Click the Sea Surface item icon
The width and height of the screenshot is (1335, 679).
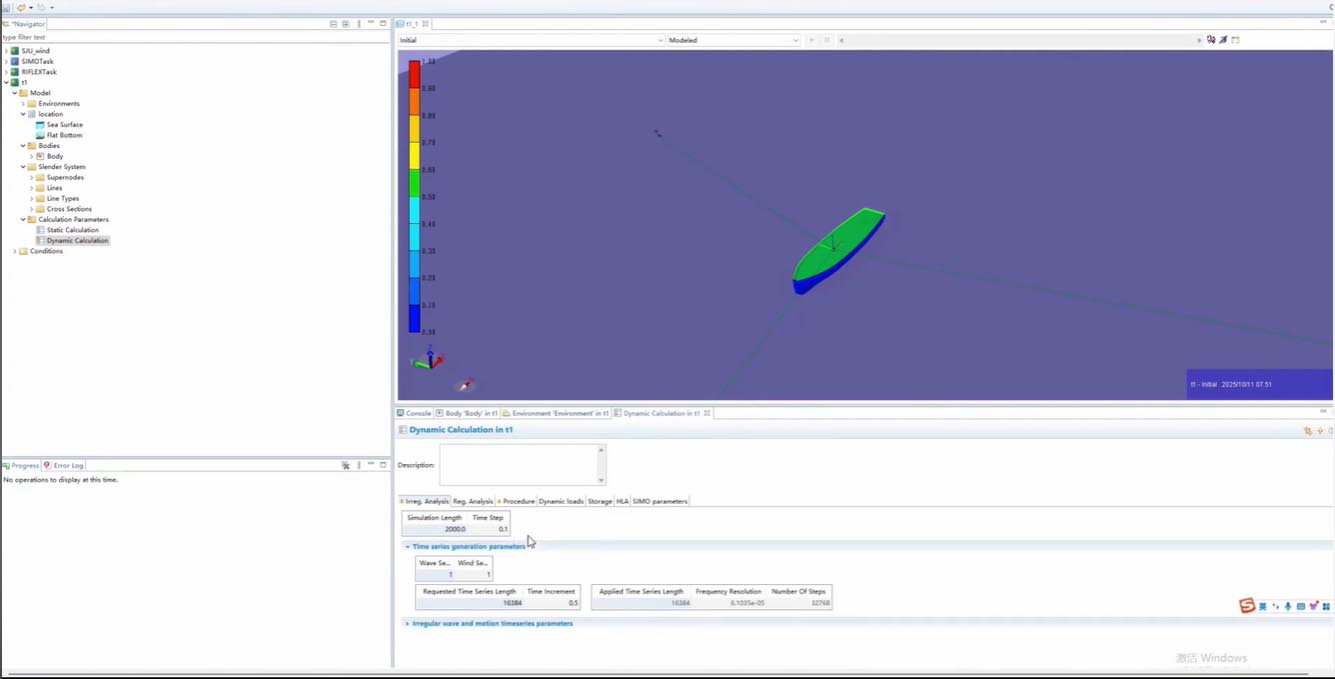tap(40, 125)
